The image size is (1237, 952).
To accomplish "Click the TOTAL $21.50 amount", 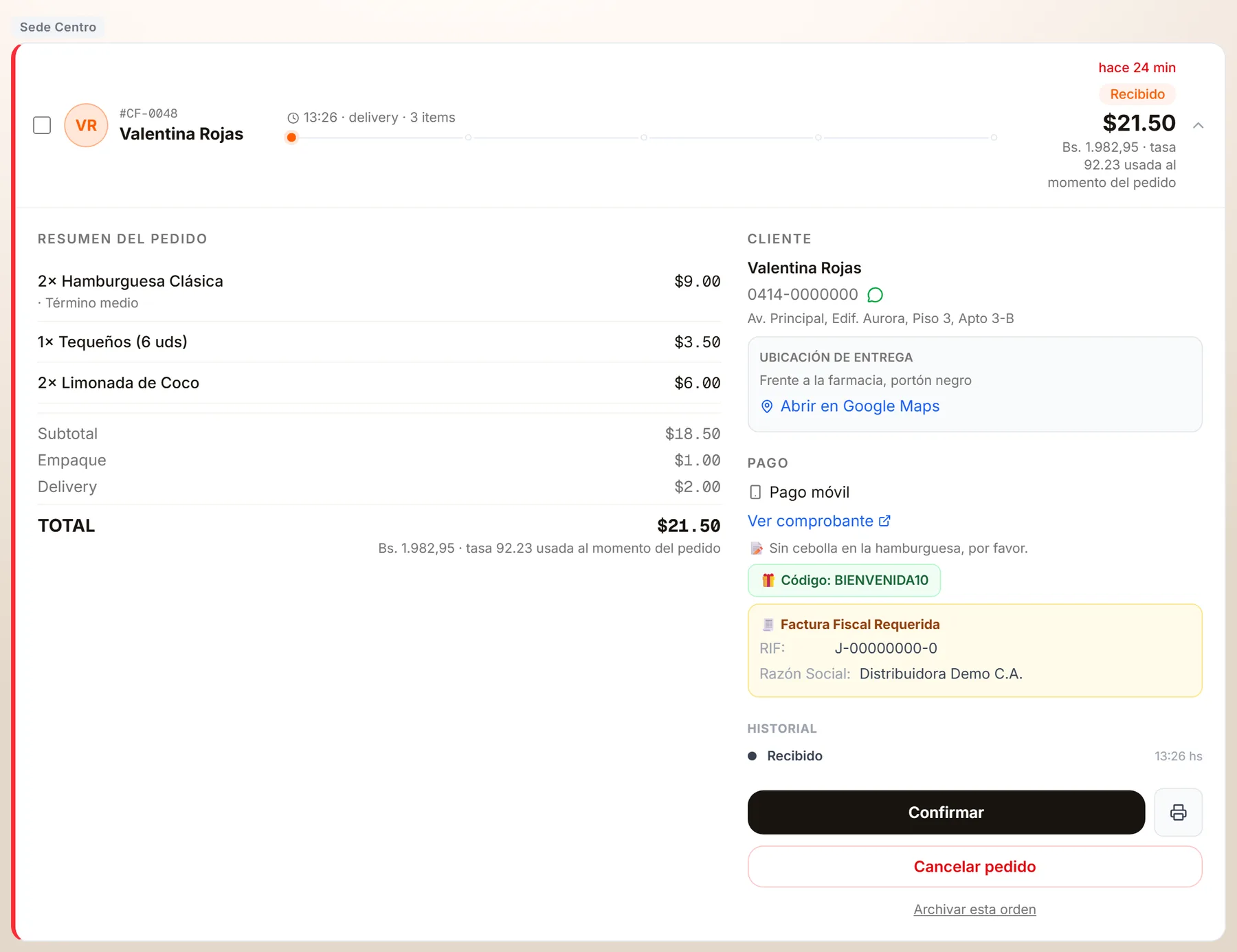I will point(689,526).
